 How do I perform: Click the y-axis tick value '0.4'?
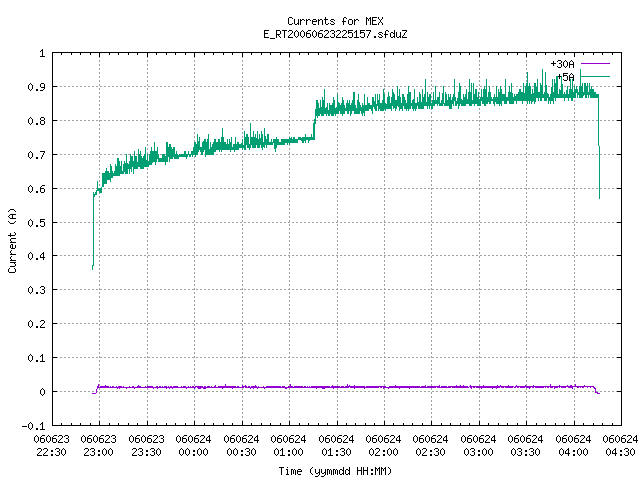[36, 256]
